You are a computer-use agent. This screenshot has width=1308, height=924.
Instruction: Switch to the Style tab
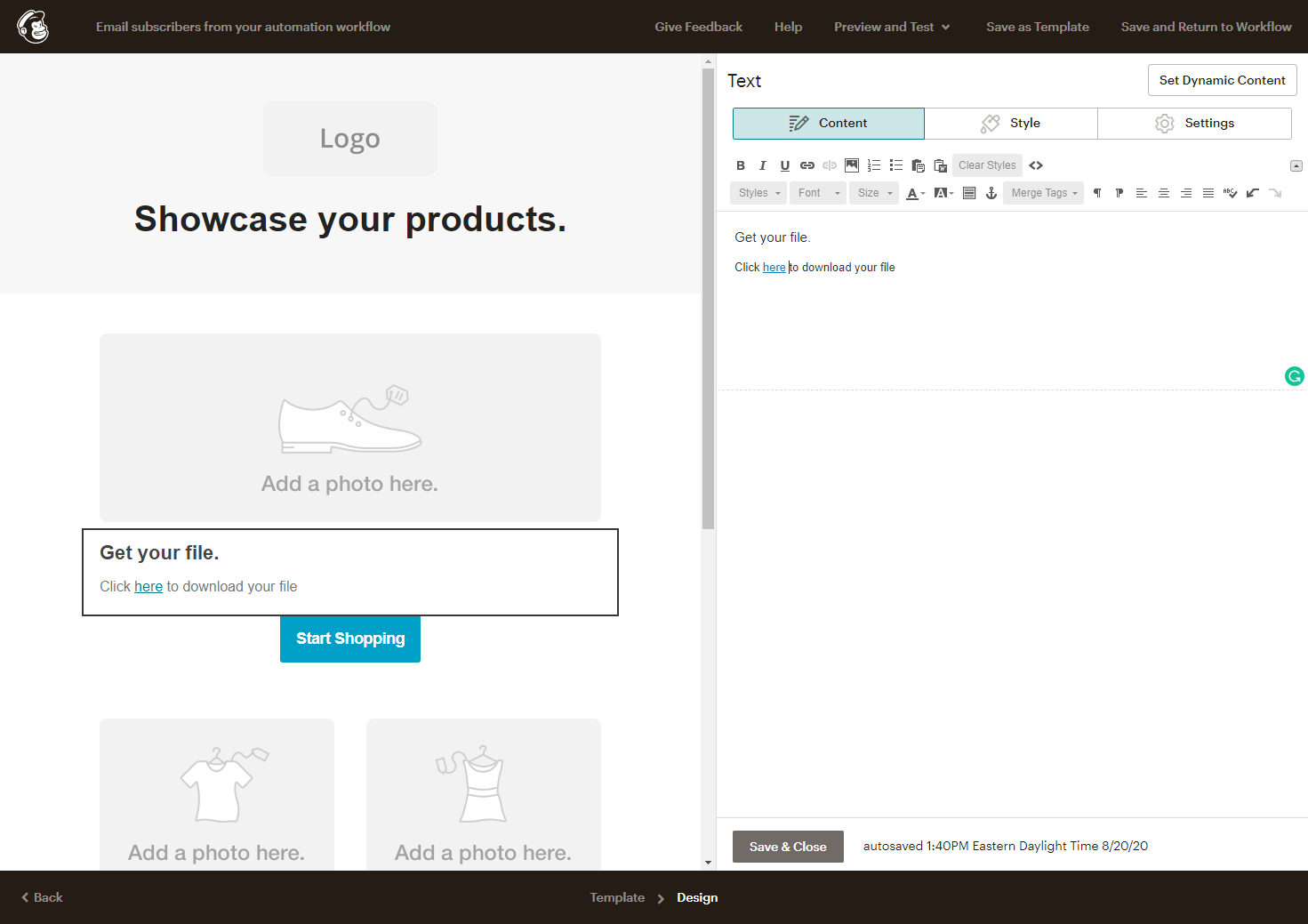pyautogui.click(x=1011, y=124)
